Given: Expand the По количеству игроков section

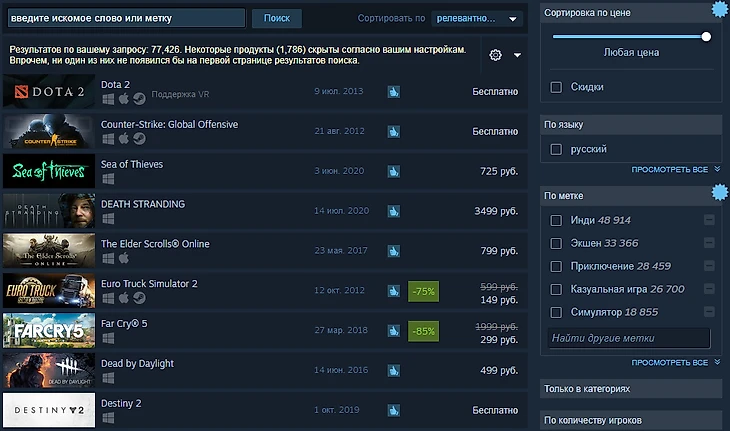Looking at the screenshot, I should pos(631,420).
